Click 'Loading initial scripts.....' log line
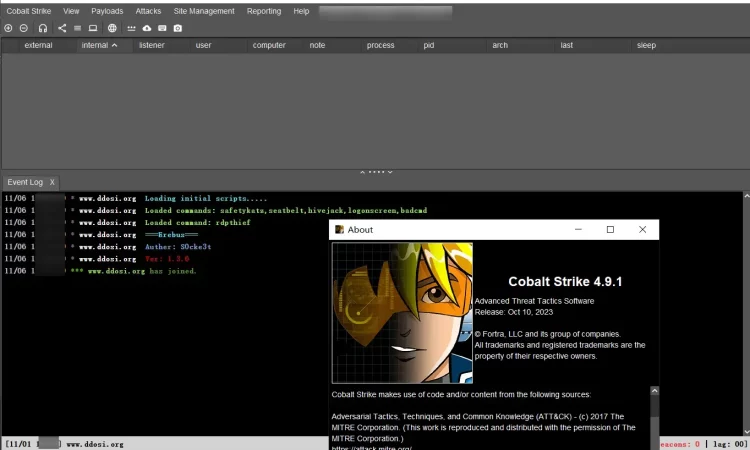Viewport: 750px width, 450px height. (206, 198)
